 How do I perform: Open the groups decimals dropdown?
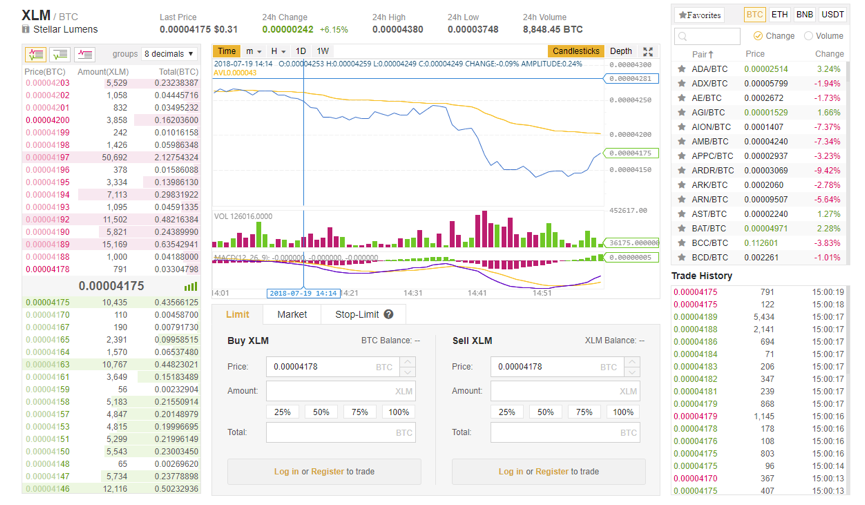point(169,54)
